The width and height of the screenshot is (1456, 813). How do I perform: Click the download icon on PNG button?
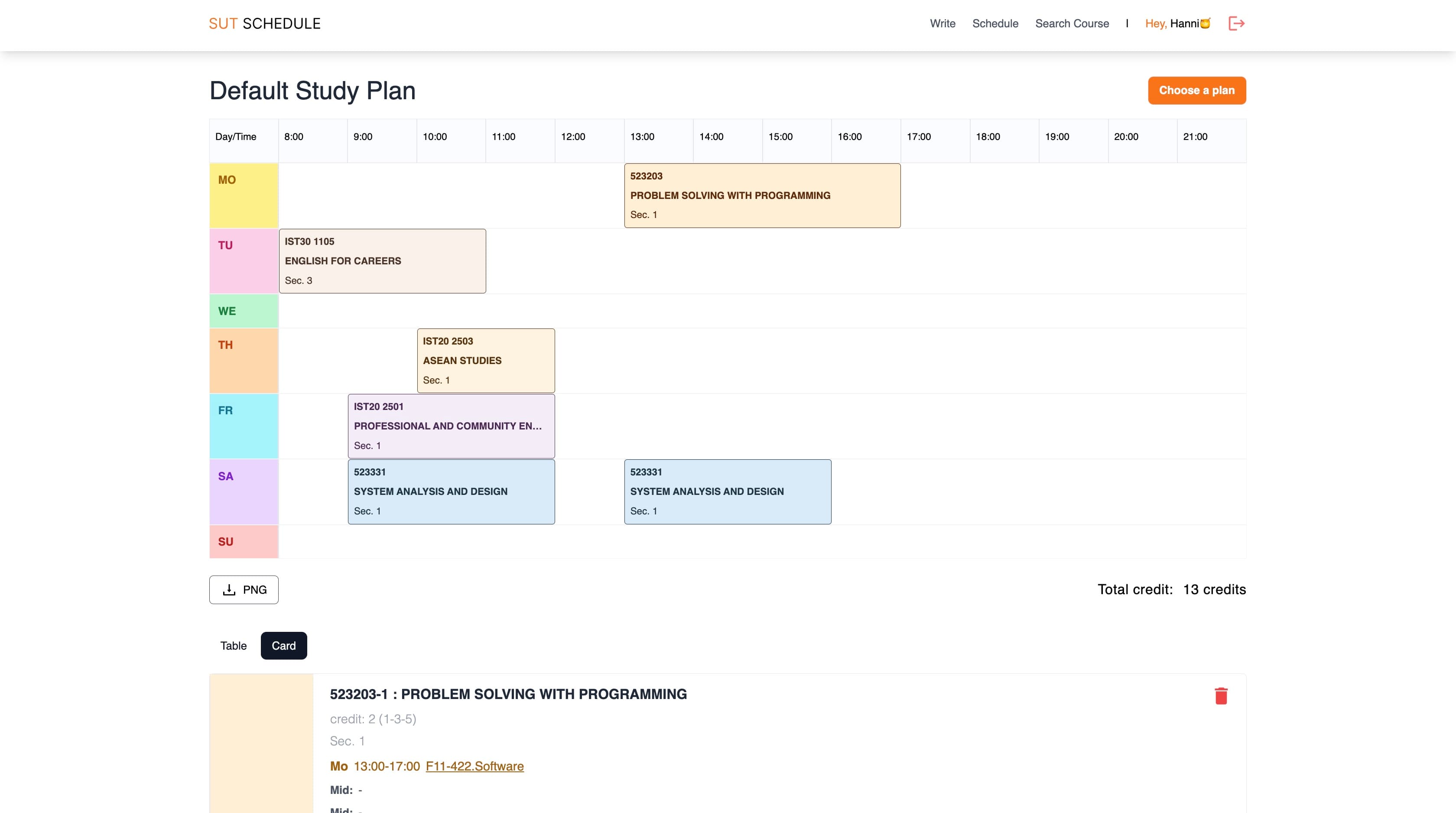coord(229,590)
